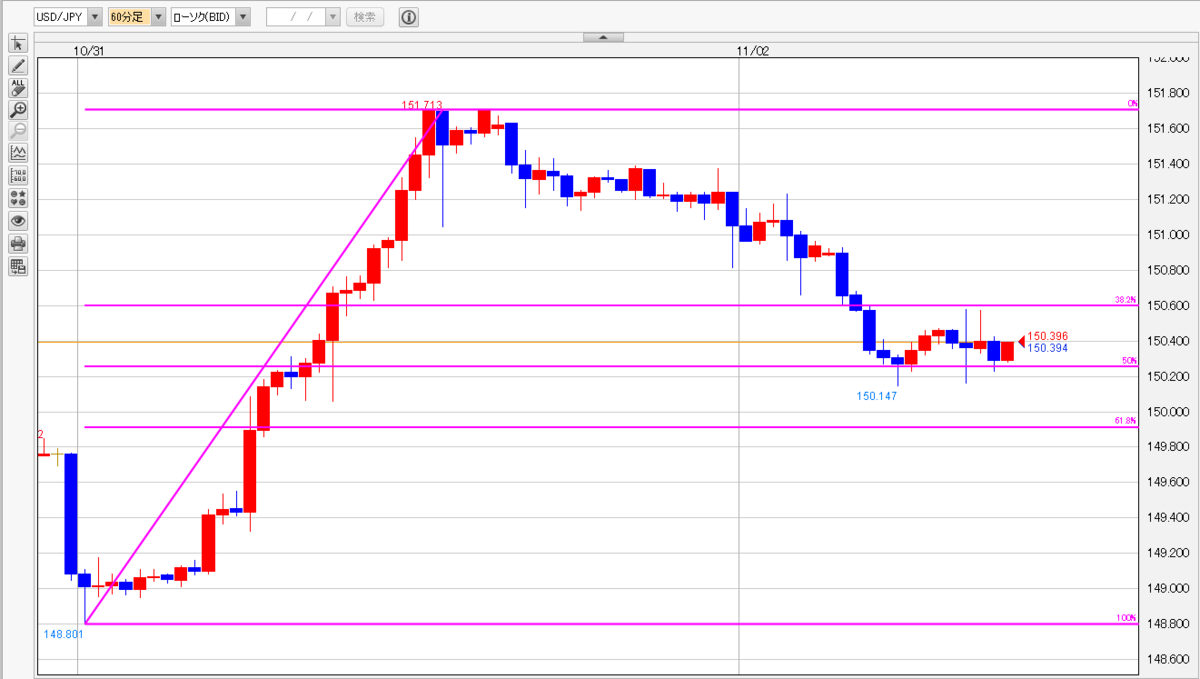
Task: Zoom in with the magnifier plus icon
Action: (18, 110)
